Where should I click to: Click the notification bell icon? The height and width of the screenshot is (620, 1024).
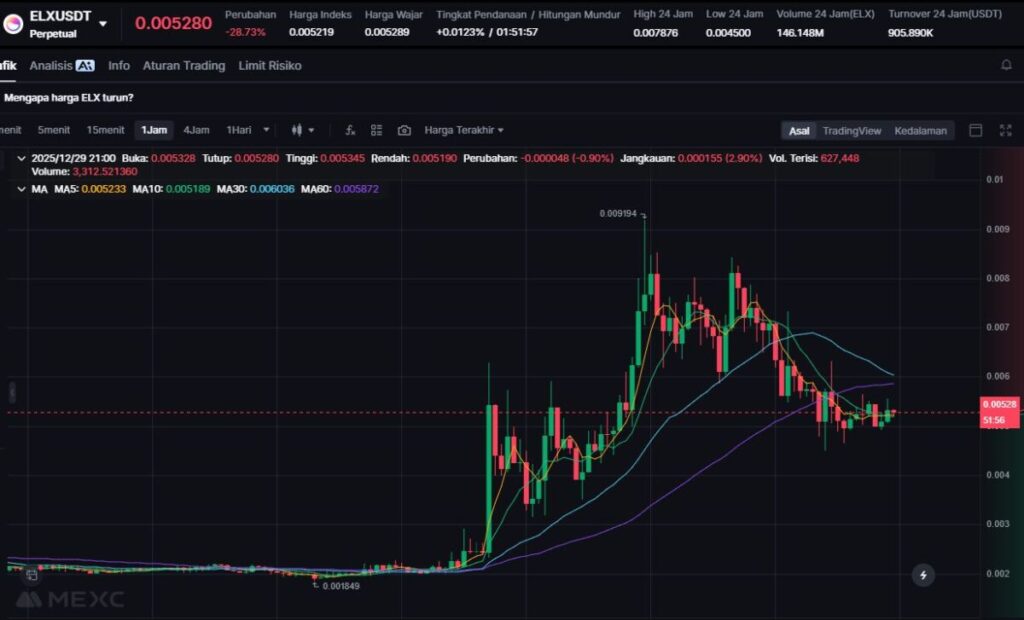coord(1006,65)
